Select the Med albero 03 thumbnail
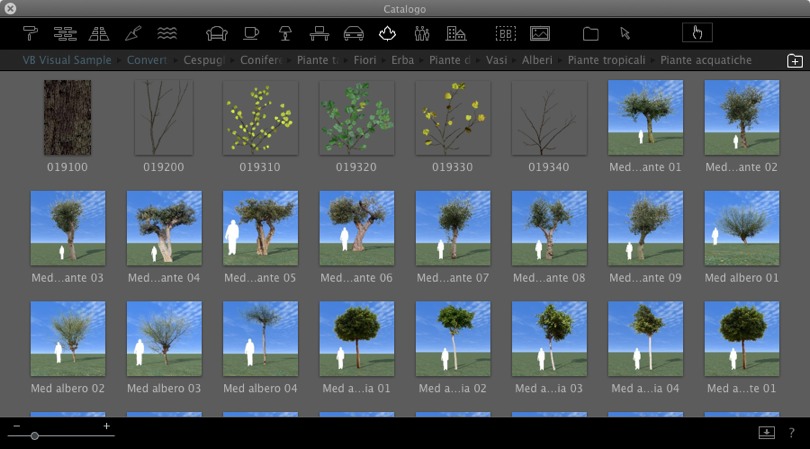Image resolution: width=810 pixels, height=449 pixels. (x=164, y=338)
